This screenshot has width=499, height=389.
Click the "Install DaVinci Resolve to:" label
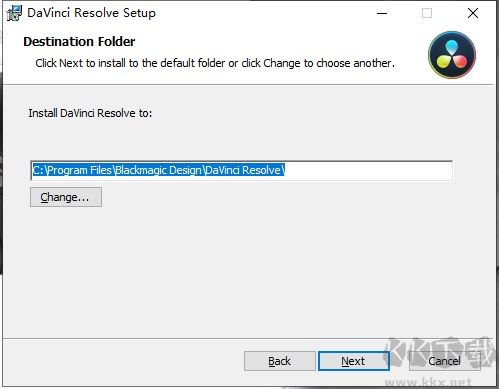click(90, 113)
